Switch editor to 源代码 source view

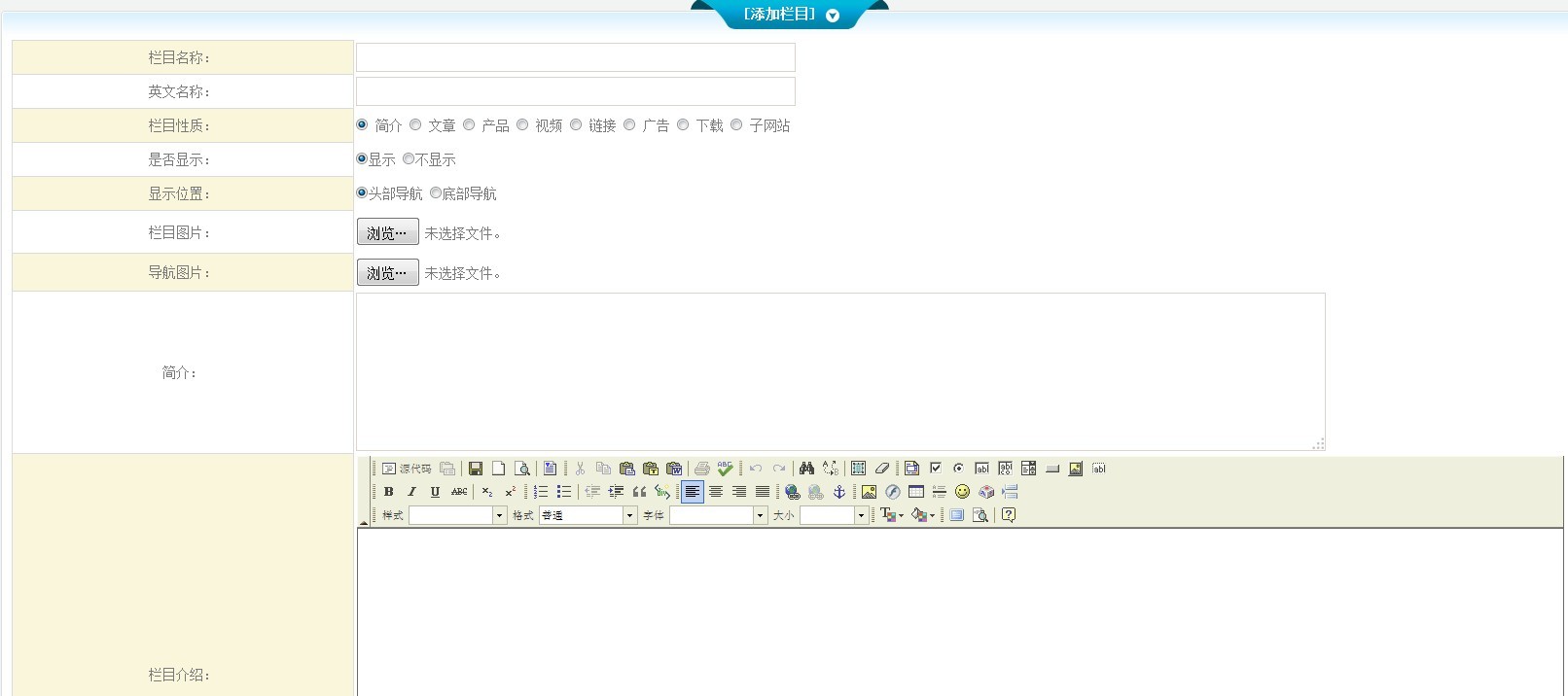(x=407, y=469)
